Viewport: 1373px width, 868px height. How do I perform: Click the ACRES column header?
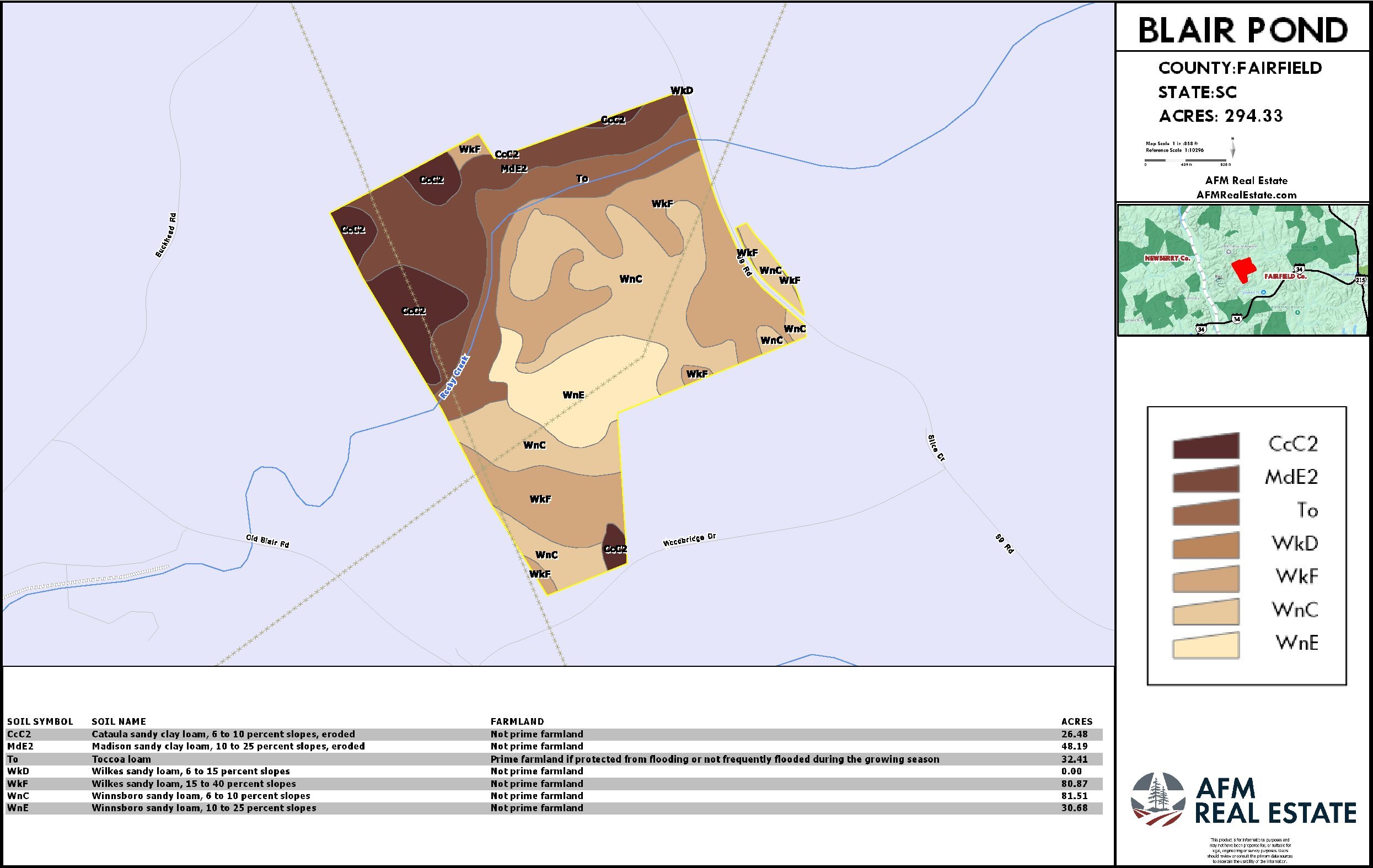1076,721
